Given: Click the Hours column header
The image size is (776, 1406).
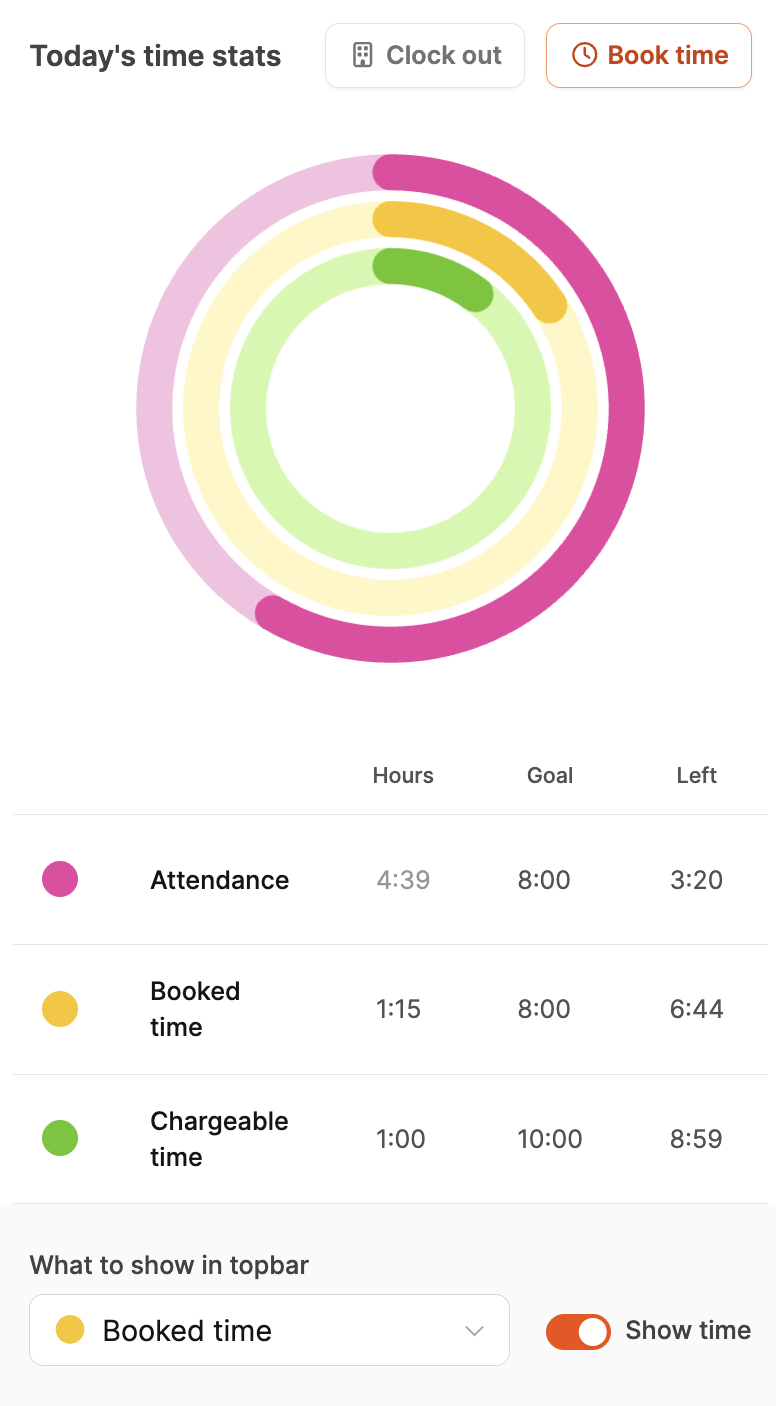Looking at the screenshot, I should point(403,775).
